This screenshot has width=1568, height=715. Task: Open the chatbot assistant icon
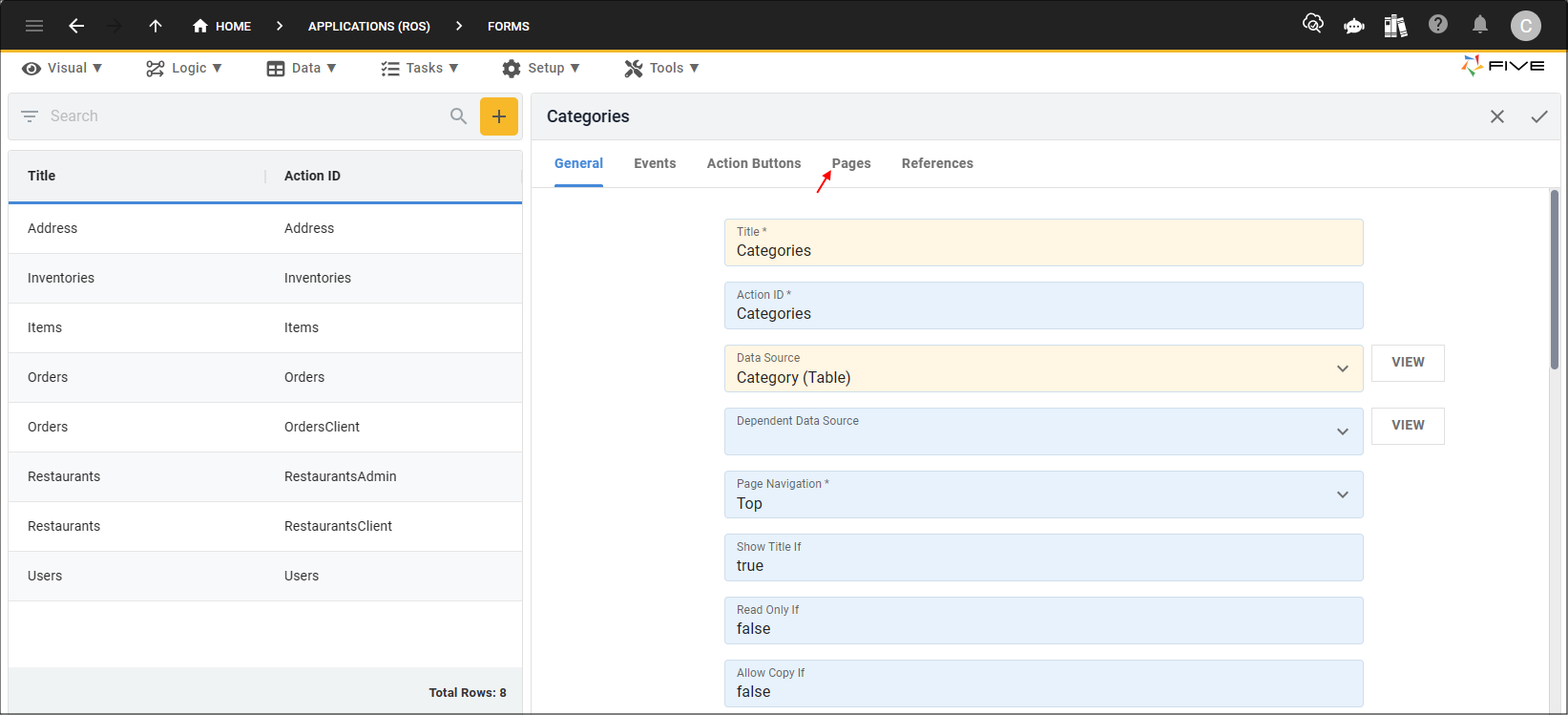[x=1353, y=26]
